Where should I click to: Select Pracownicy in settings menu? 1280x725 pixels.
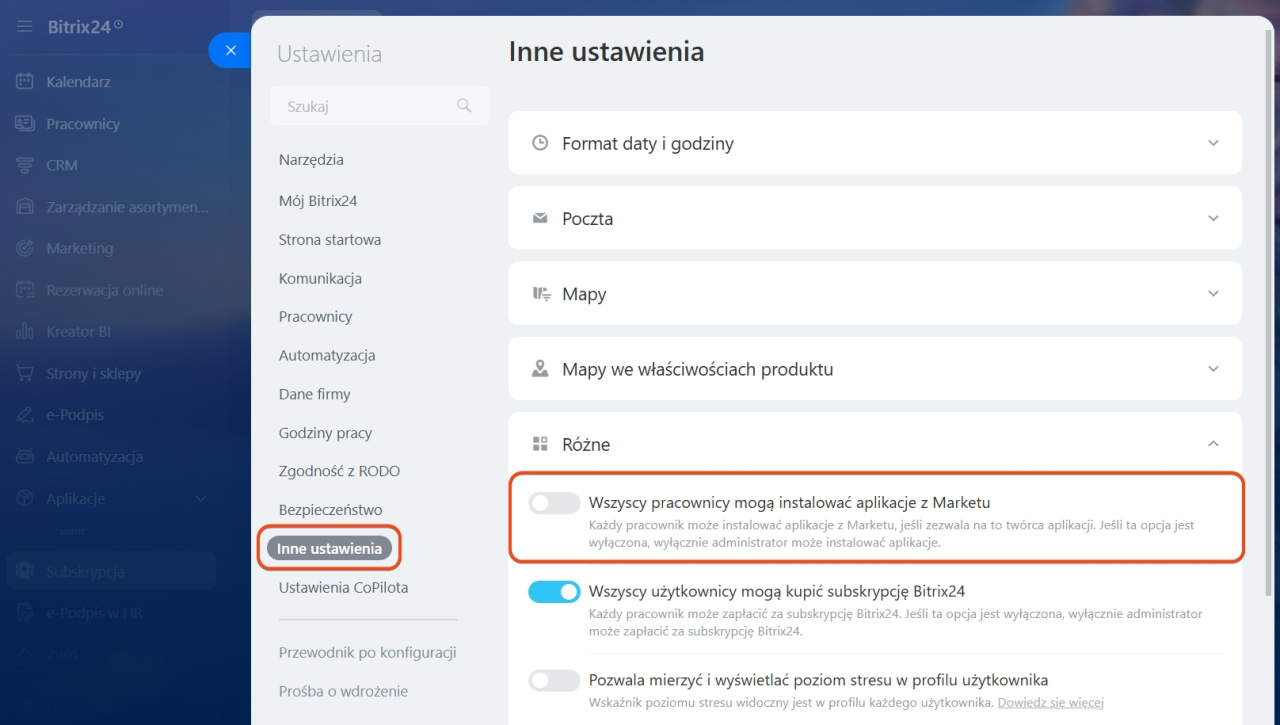tap(316, 317)
